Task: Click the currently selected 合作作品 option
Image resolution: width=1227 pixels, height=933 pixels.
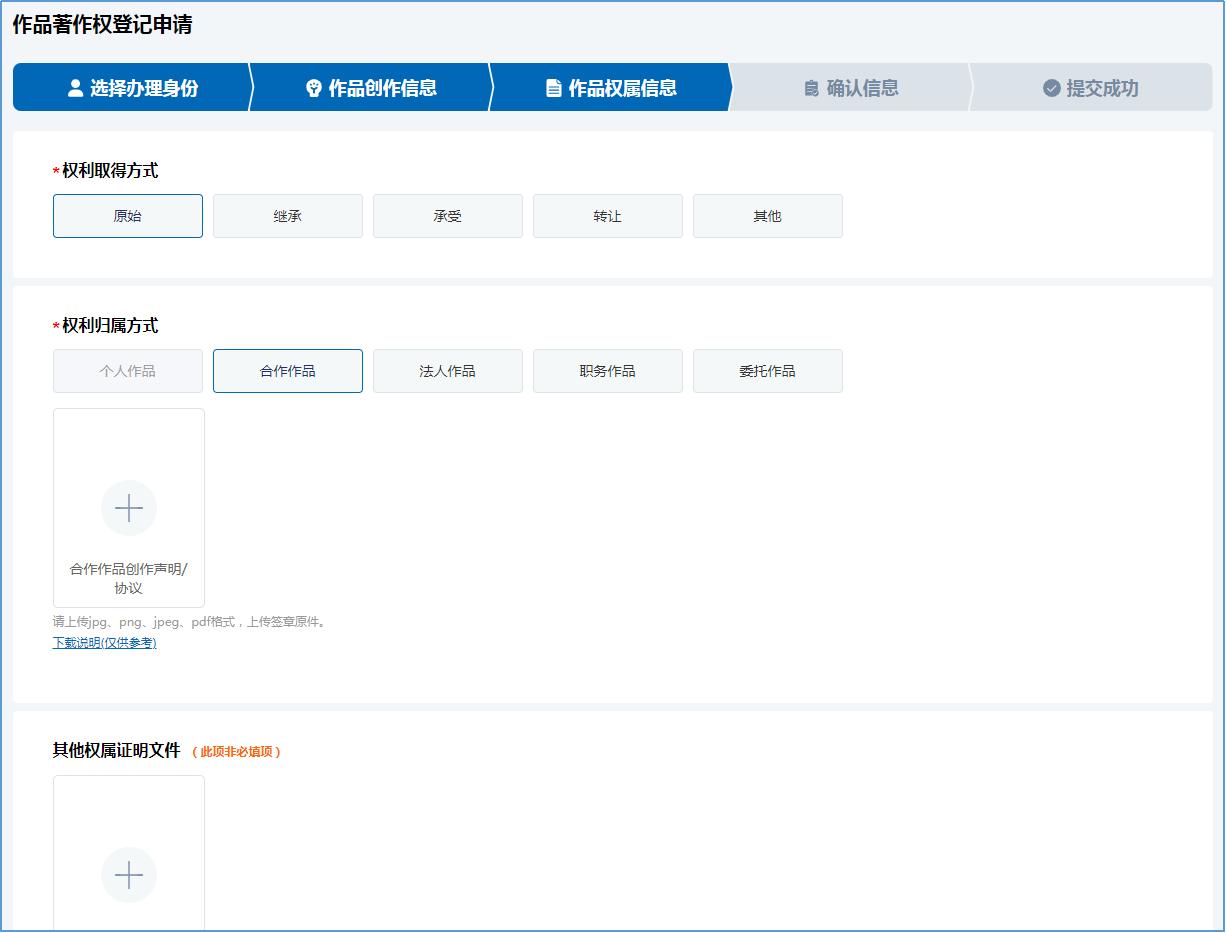Action: (x=287, y=371)
